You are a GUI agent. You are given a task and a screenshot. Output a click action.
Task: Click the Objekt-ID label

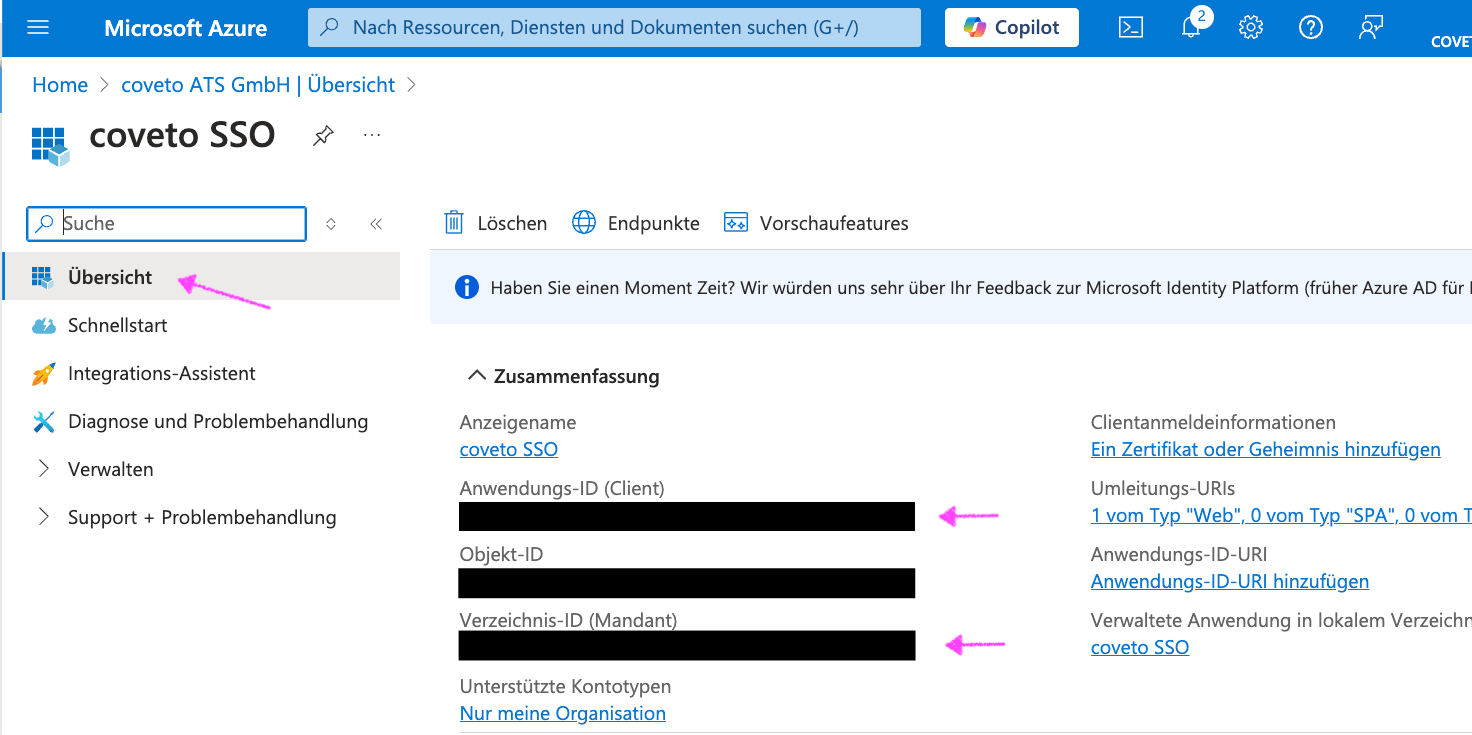point(501,554)
